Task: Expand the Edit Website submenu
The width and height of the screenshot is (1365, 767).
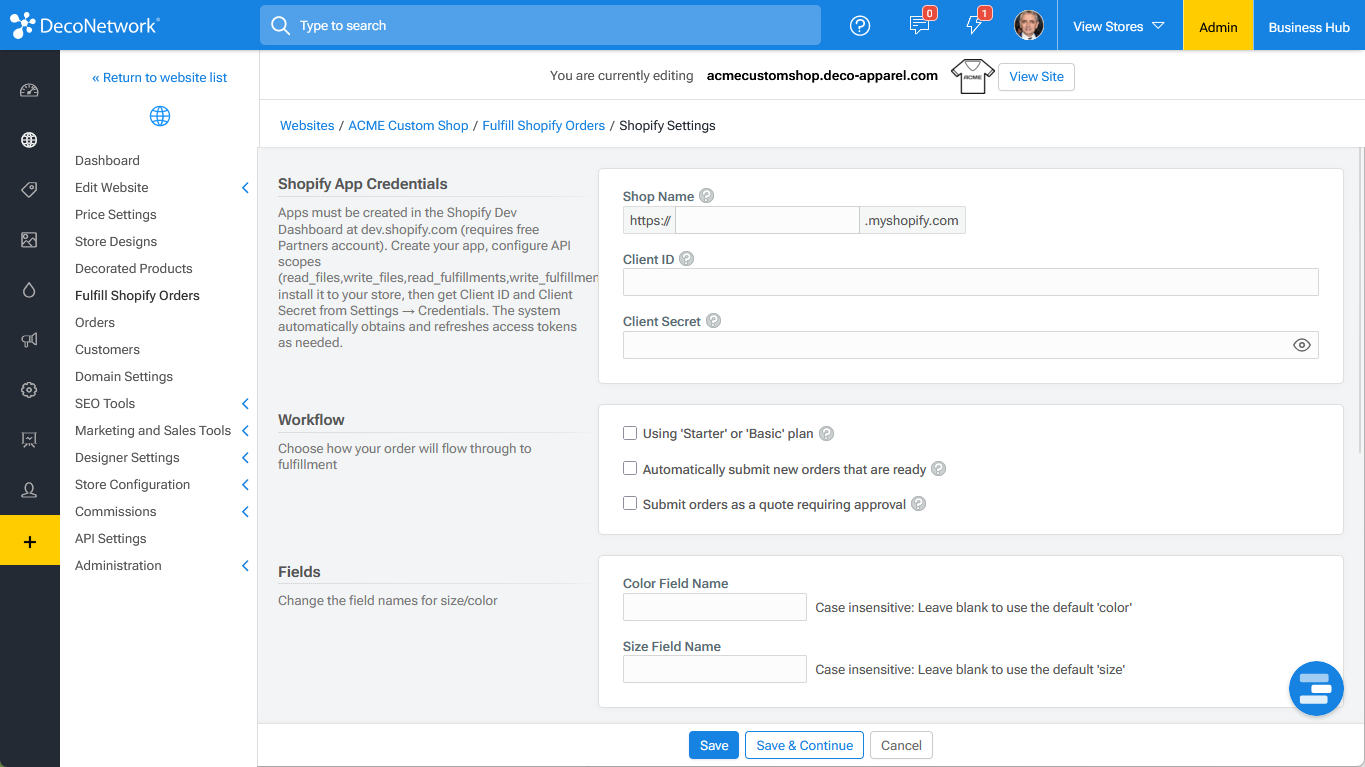Action: click(245, 188)
